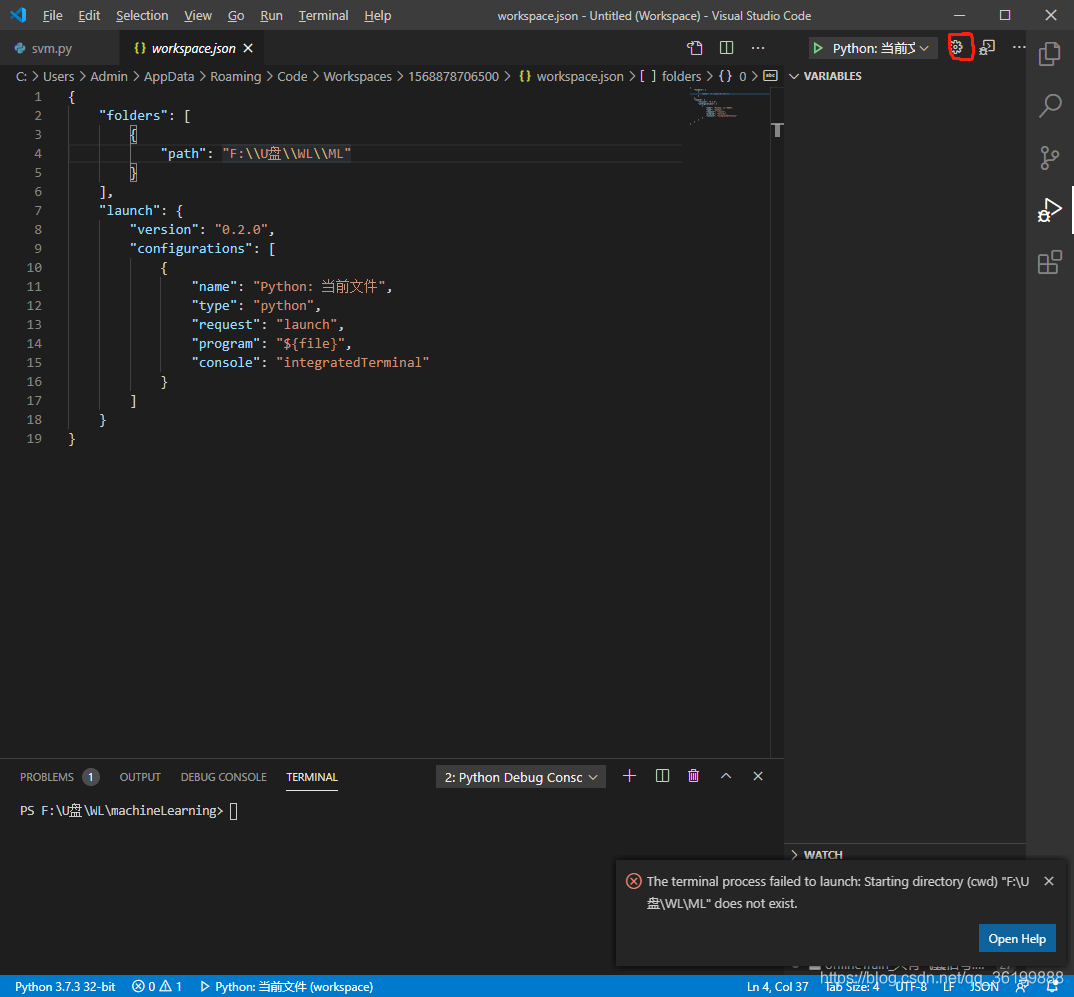Kill the terminal using the trash icon

click(693, 776)
